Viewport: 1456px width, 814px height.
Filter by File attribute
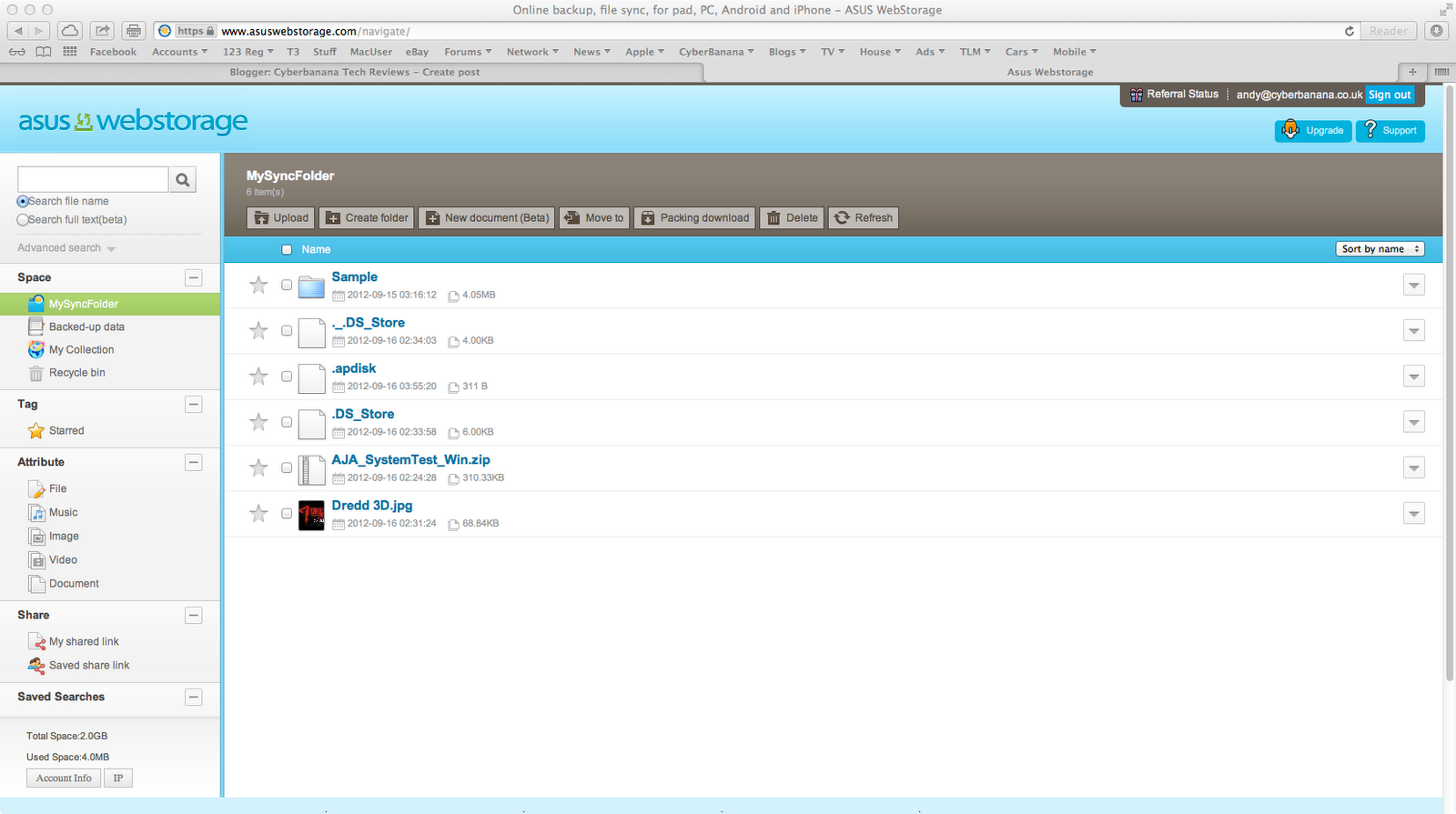click(x=57, y=488)
